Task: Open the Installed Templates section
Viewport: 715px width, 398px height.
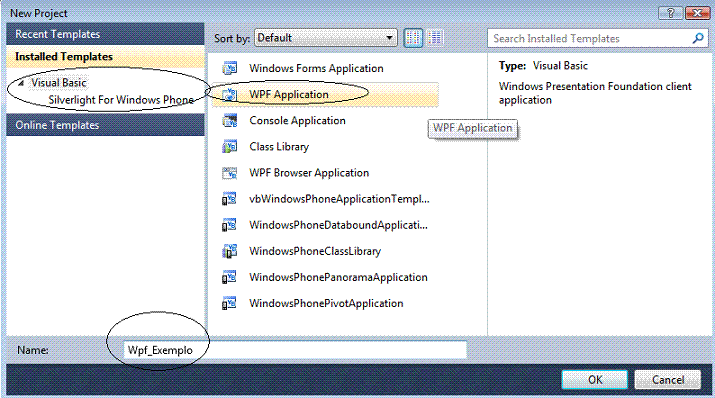Action: tap(105, 57)
